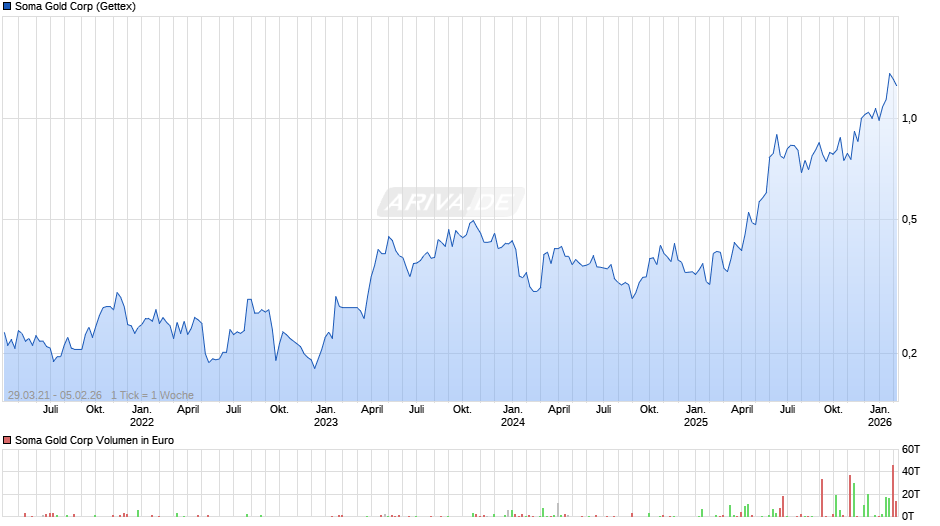Click the 'Okt.' axis label before Jan. 2022
This screenshot has height=526, width=940.
tap(95, 409)
